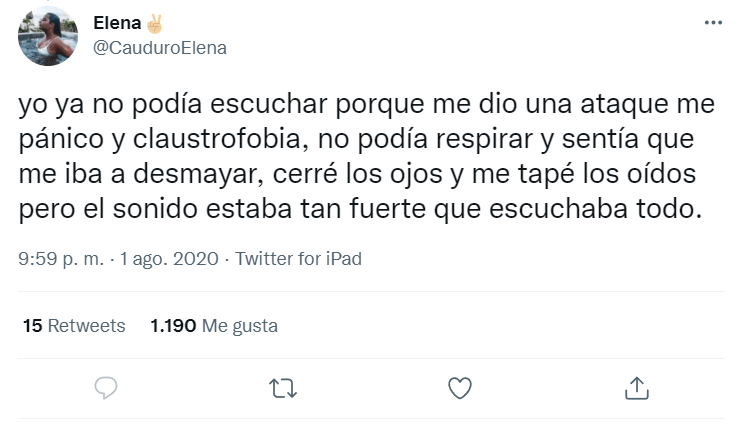View the 1.190 Me gusta list

[x=214, y=326]
